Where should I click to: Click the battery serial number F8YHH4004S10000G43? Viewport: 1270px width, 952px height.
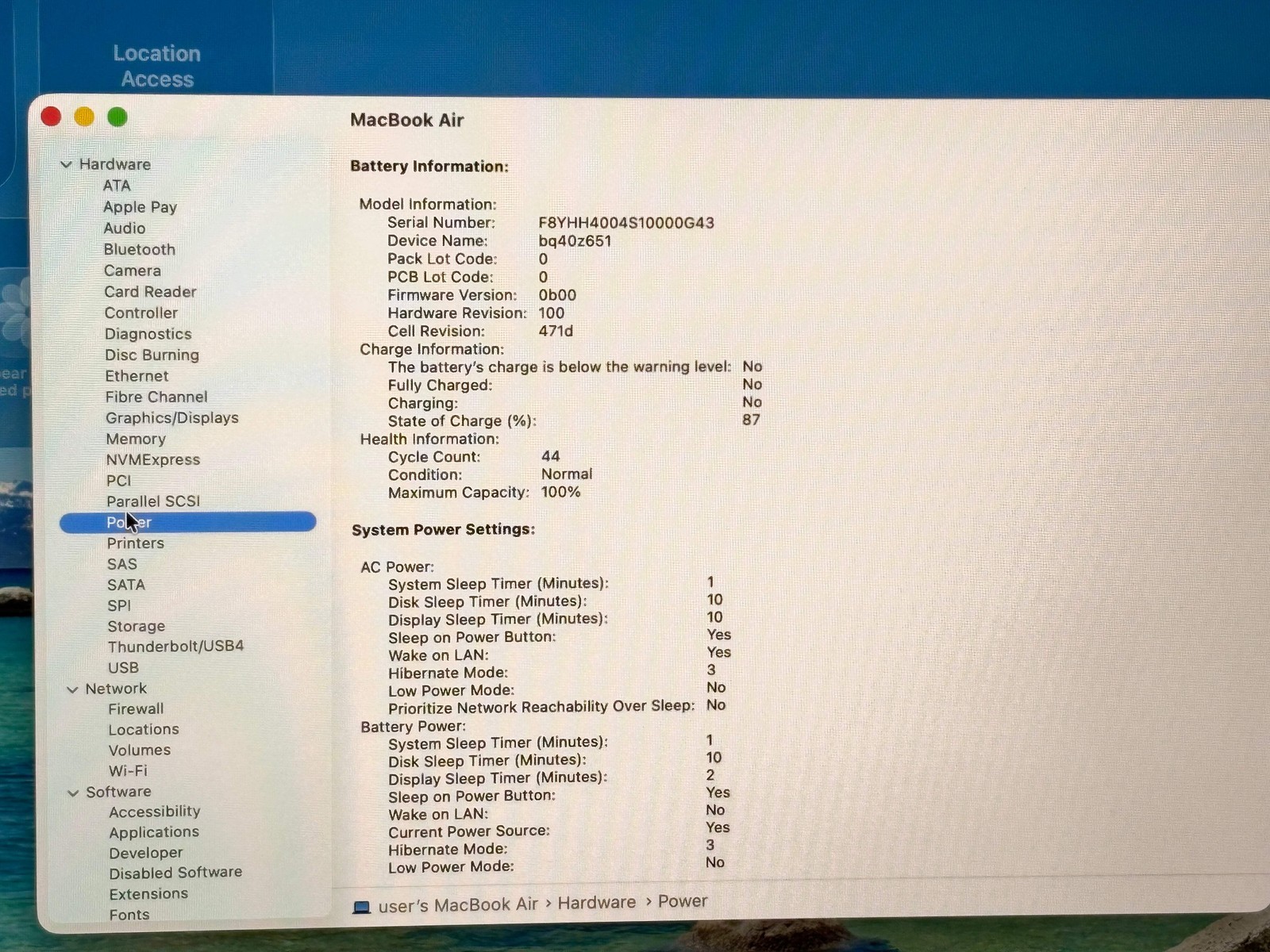coord(626,223)
